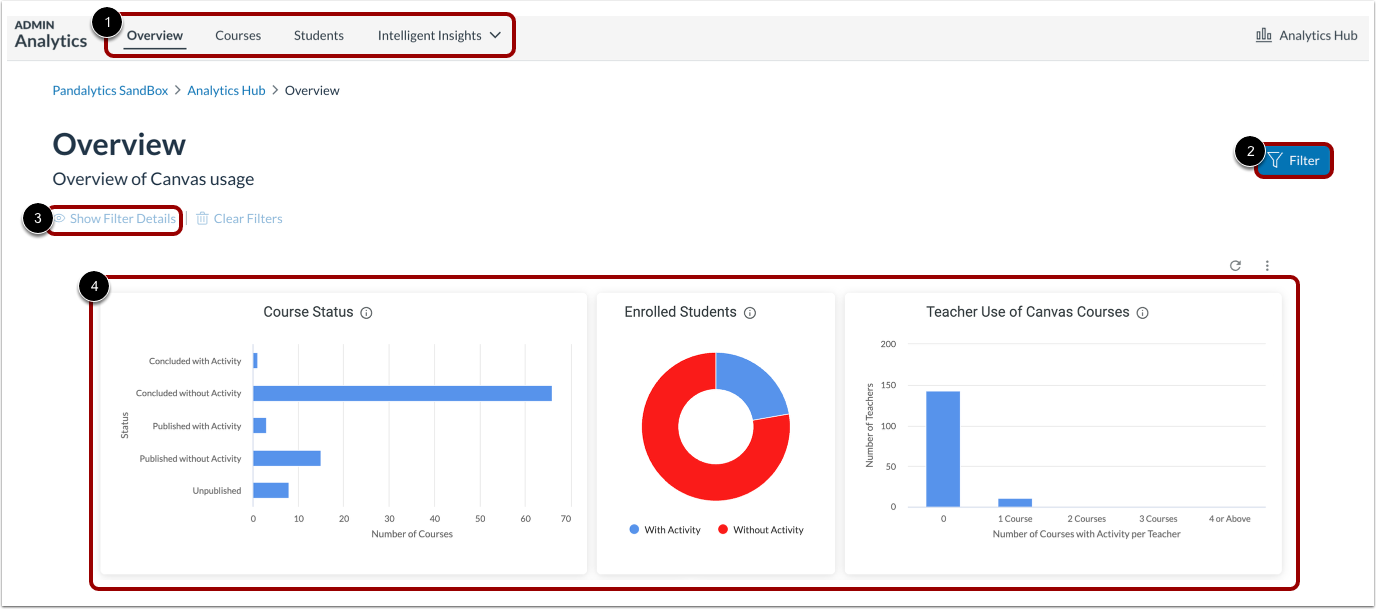Refresh the dashboard data
Image resolution: width=1376 pixels, height=609 pixels.
1235,265
